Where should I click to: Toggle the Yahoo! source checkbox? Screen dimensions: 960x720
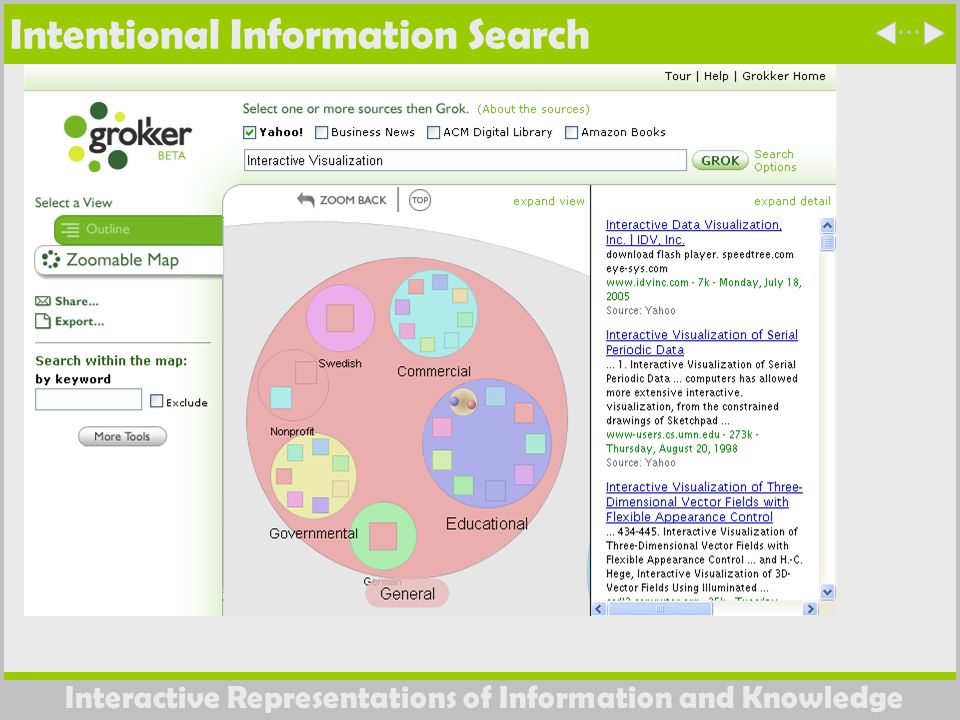(x=249, y=132)
